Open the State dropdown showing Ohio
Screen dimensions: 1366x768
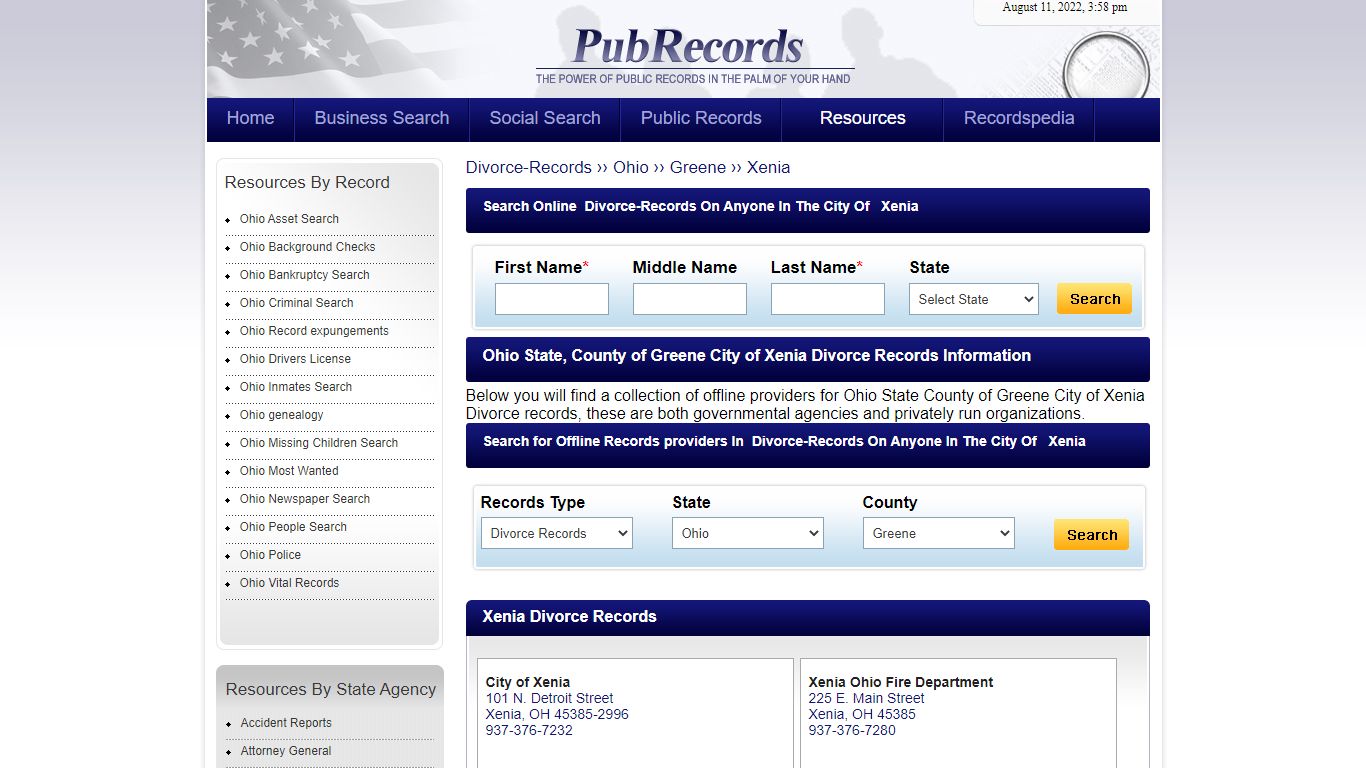pyautogui.click(x=748, y=533)
